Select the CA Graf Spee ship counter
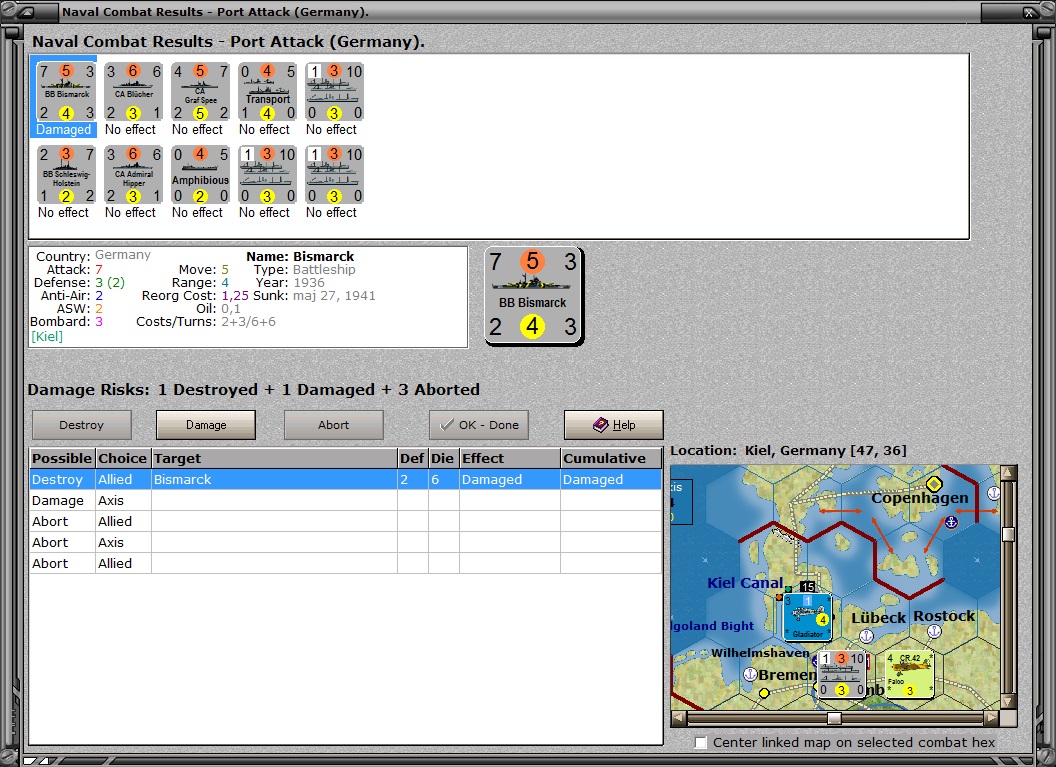Viewport: 1056px width, 767px height. click(200, 92)
